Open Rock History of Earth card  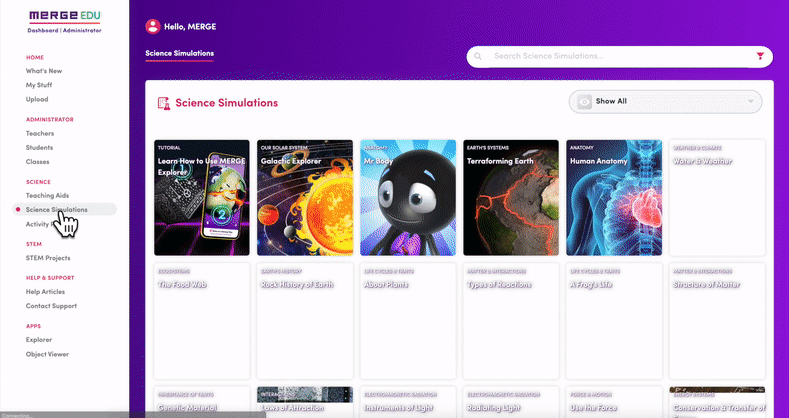pyautogui.click(x=305, y=321)
